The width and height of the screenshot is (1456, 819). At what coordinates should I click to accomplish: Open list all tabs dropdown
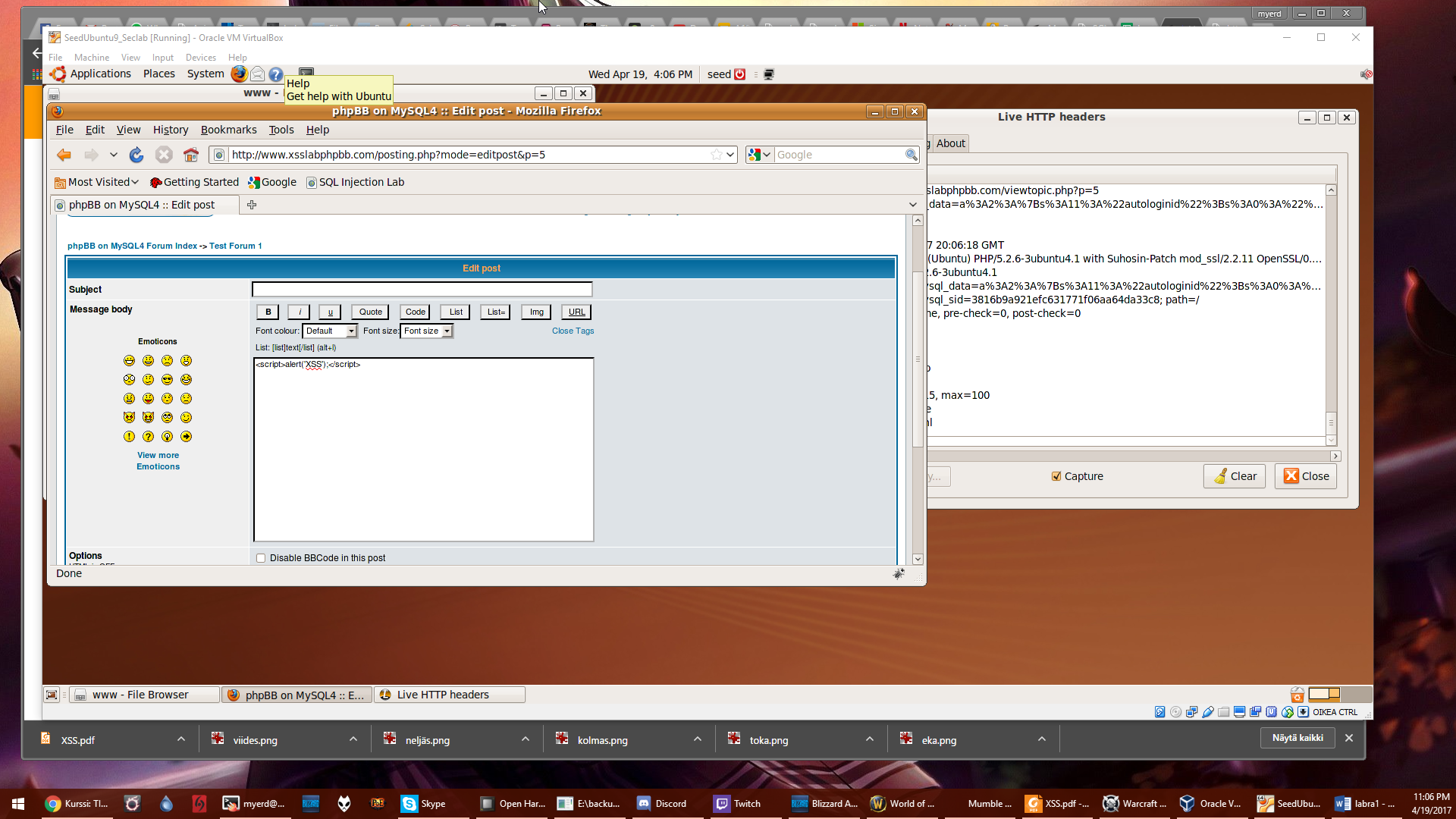(913, 205)
